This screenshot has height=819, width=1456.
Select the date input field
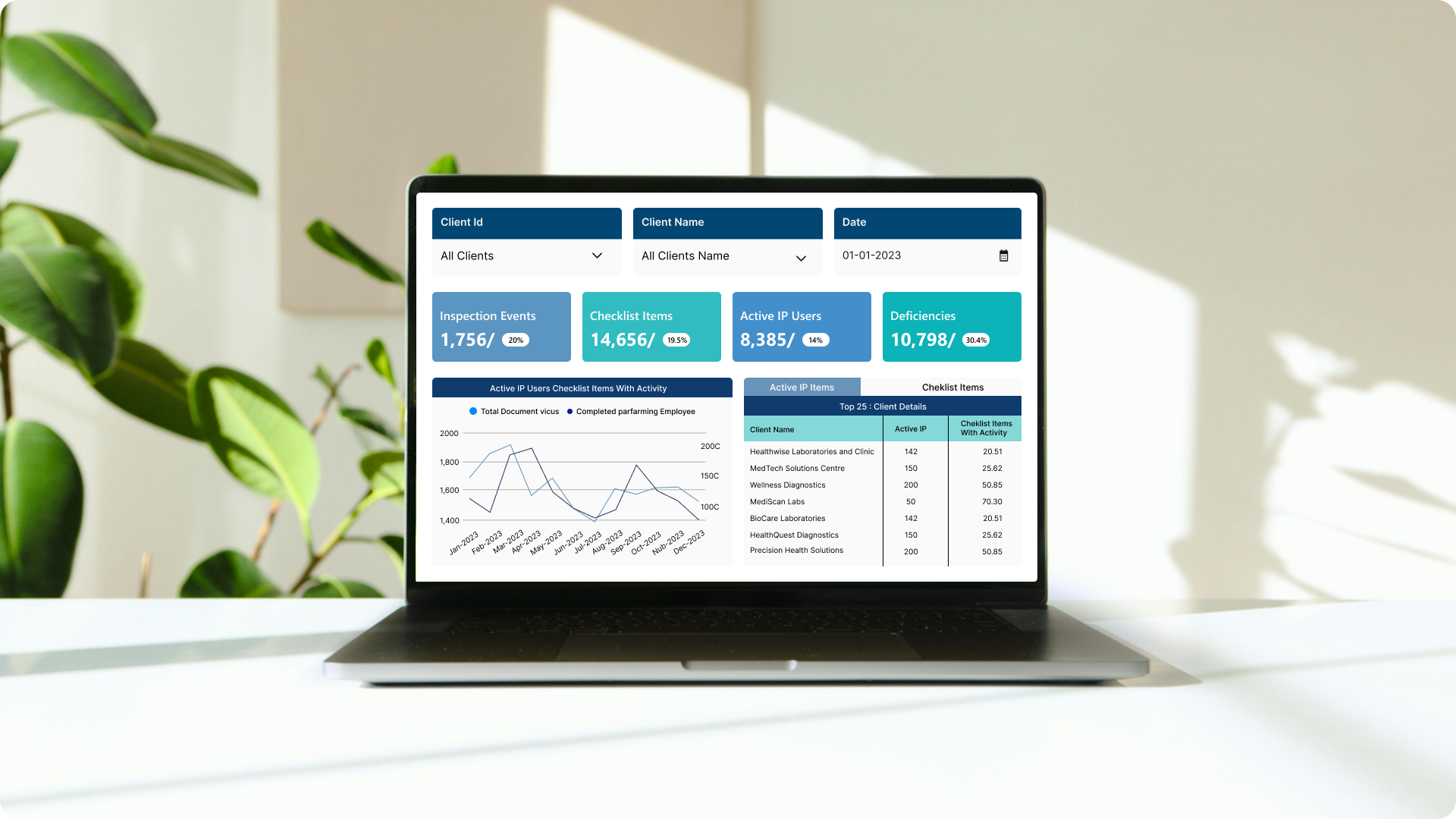click(927, 255)
